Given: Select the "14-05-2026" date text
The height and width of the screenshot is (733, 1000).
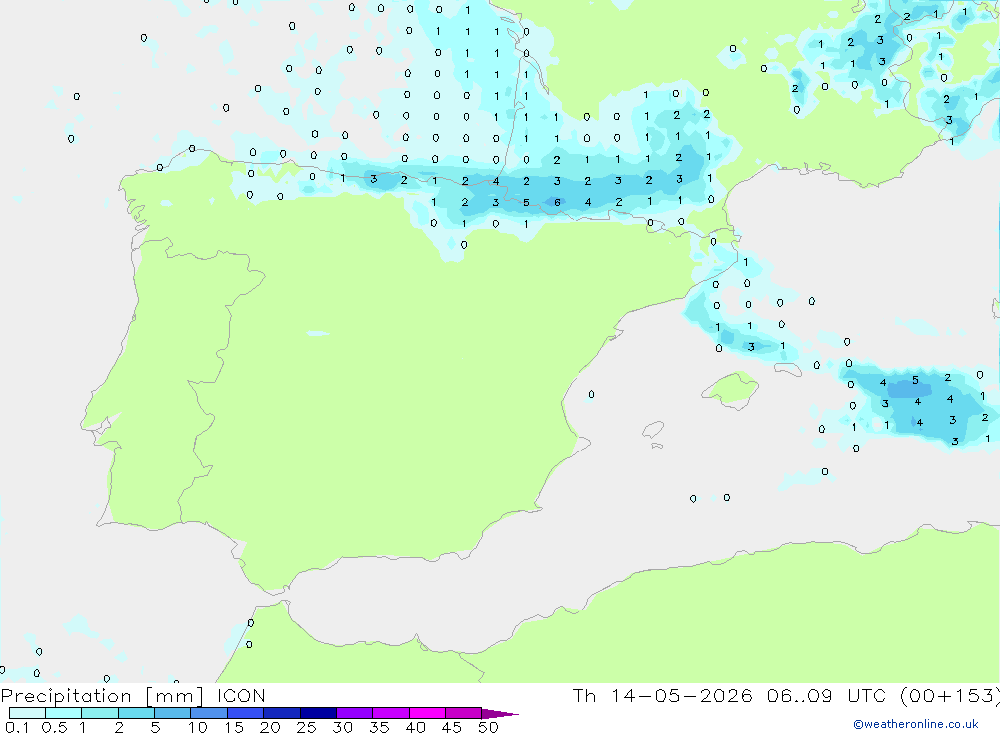Looking at the screenshot, I should (x=682, y=695).
